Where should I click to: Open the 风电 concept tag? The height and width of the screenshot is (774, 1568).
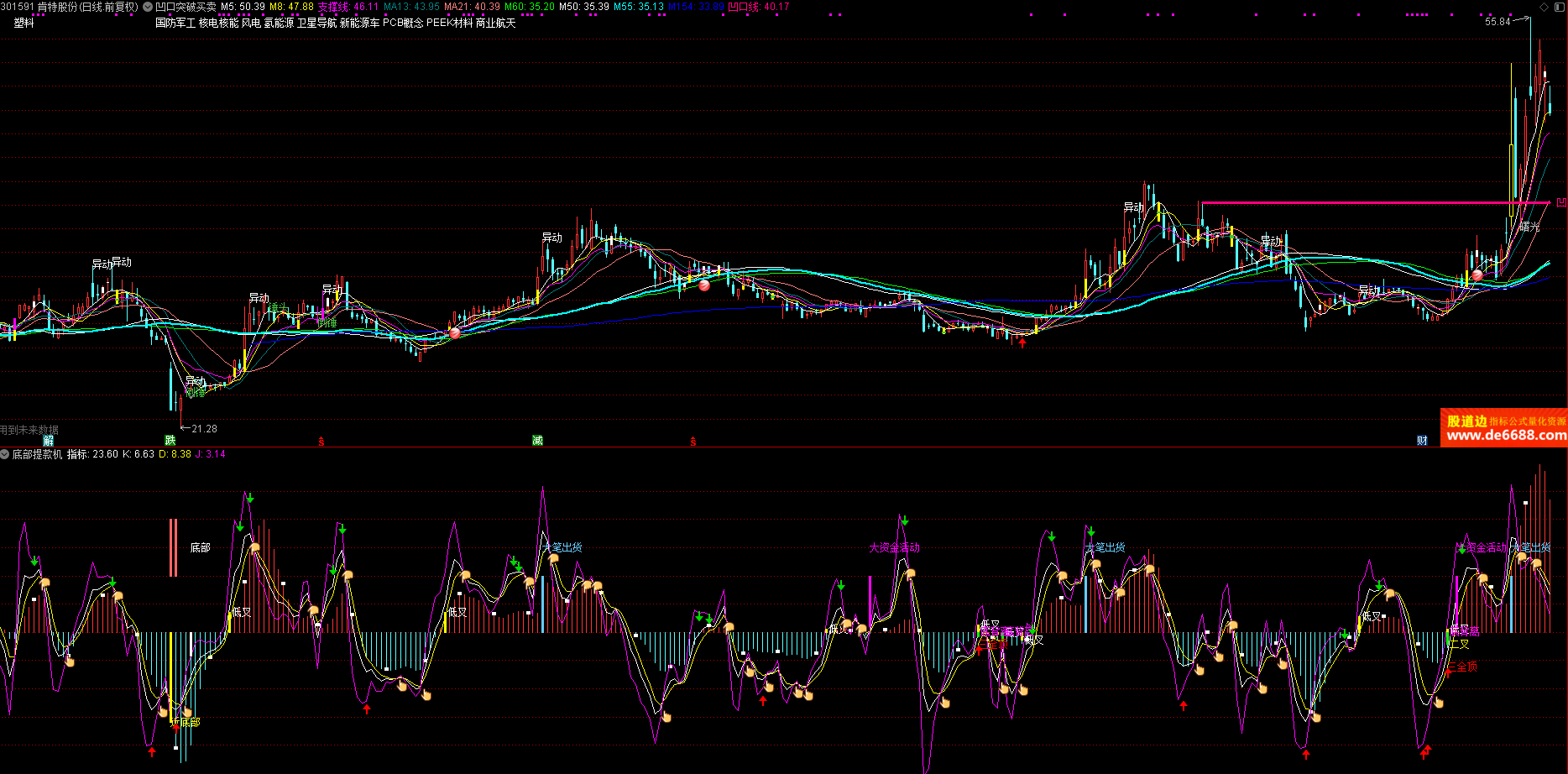point(251,23)
